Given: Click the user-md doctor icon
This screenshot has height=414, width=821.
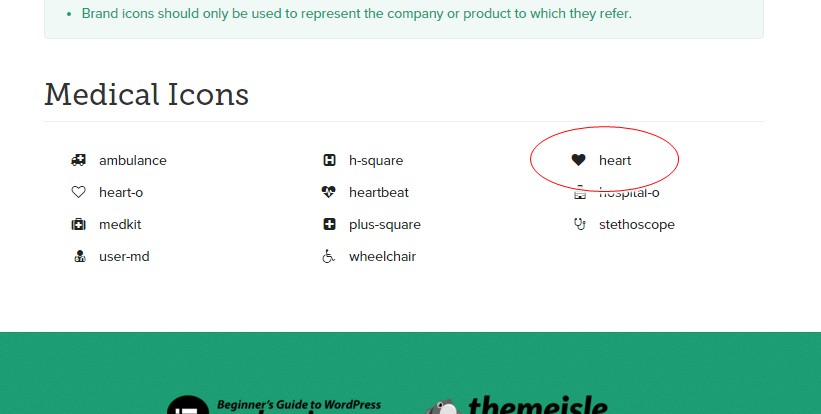Looking at the screenshot, I should [x=80, y=256].
